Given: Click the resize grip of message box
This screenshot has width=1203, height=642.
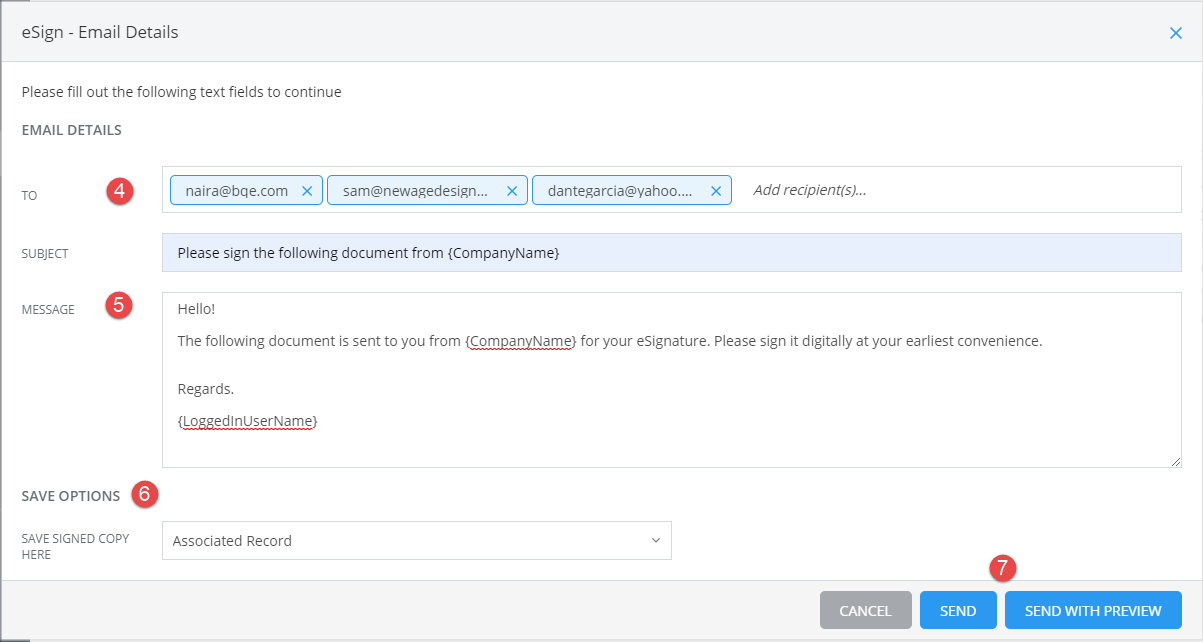Looking at the screenshot, I should point(1176,462).
